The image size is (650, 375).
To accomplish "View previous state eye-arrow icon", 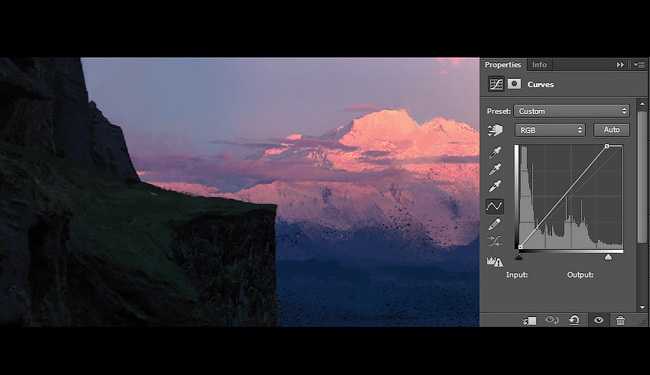I will 552,320.
